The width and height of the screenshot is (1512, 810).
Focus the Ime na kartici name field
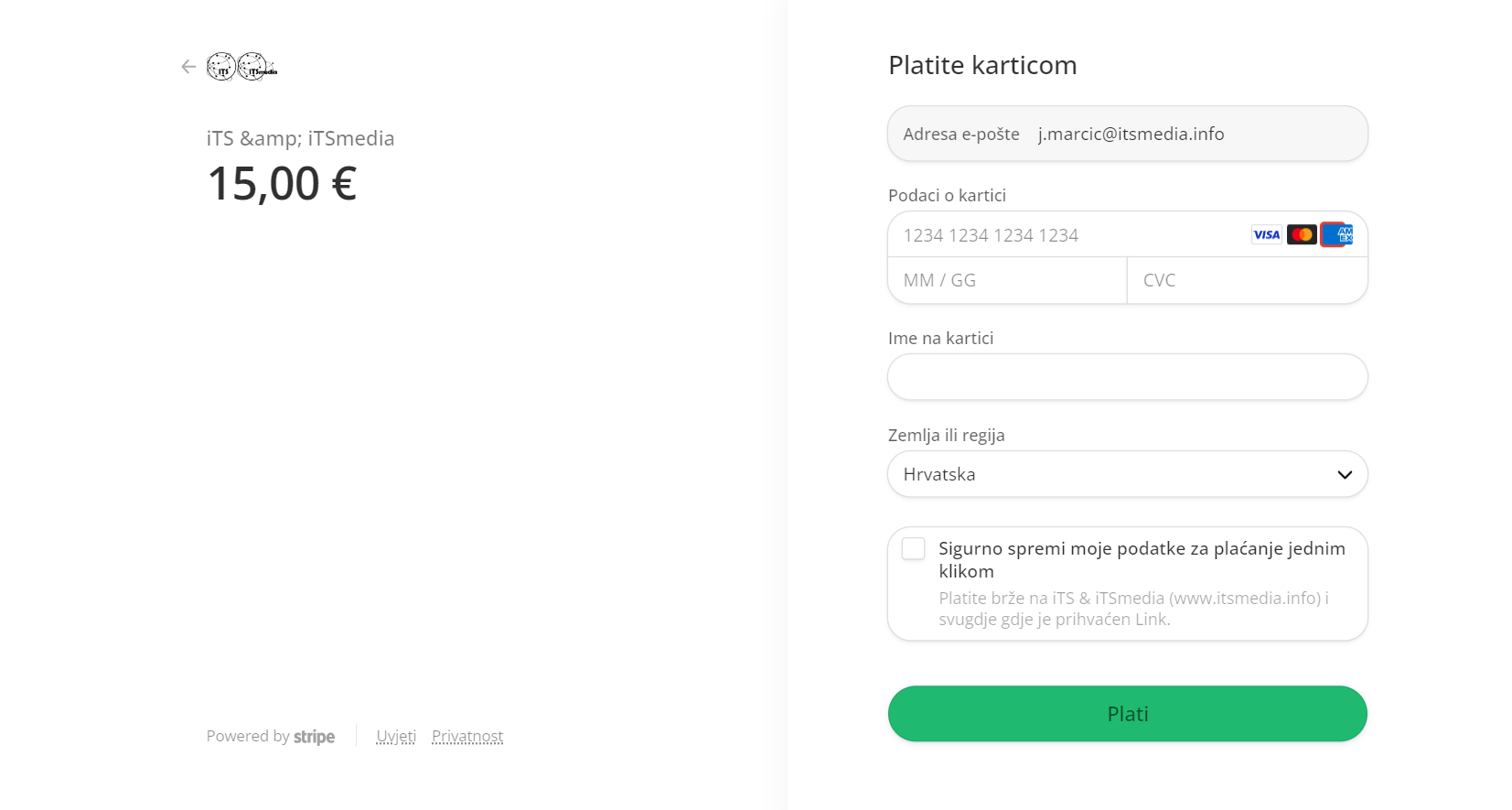1127,377
